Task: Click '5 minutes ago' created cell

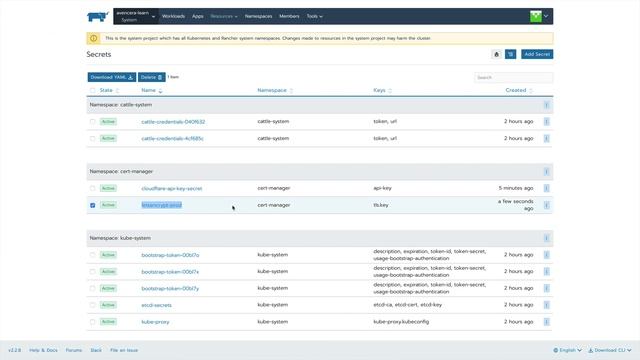Action: (516, 188)
